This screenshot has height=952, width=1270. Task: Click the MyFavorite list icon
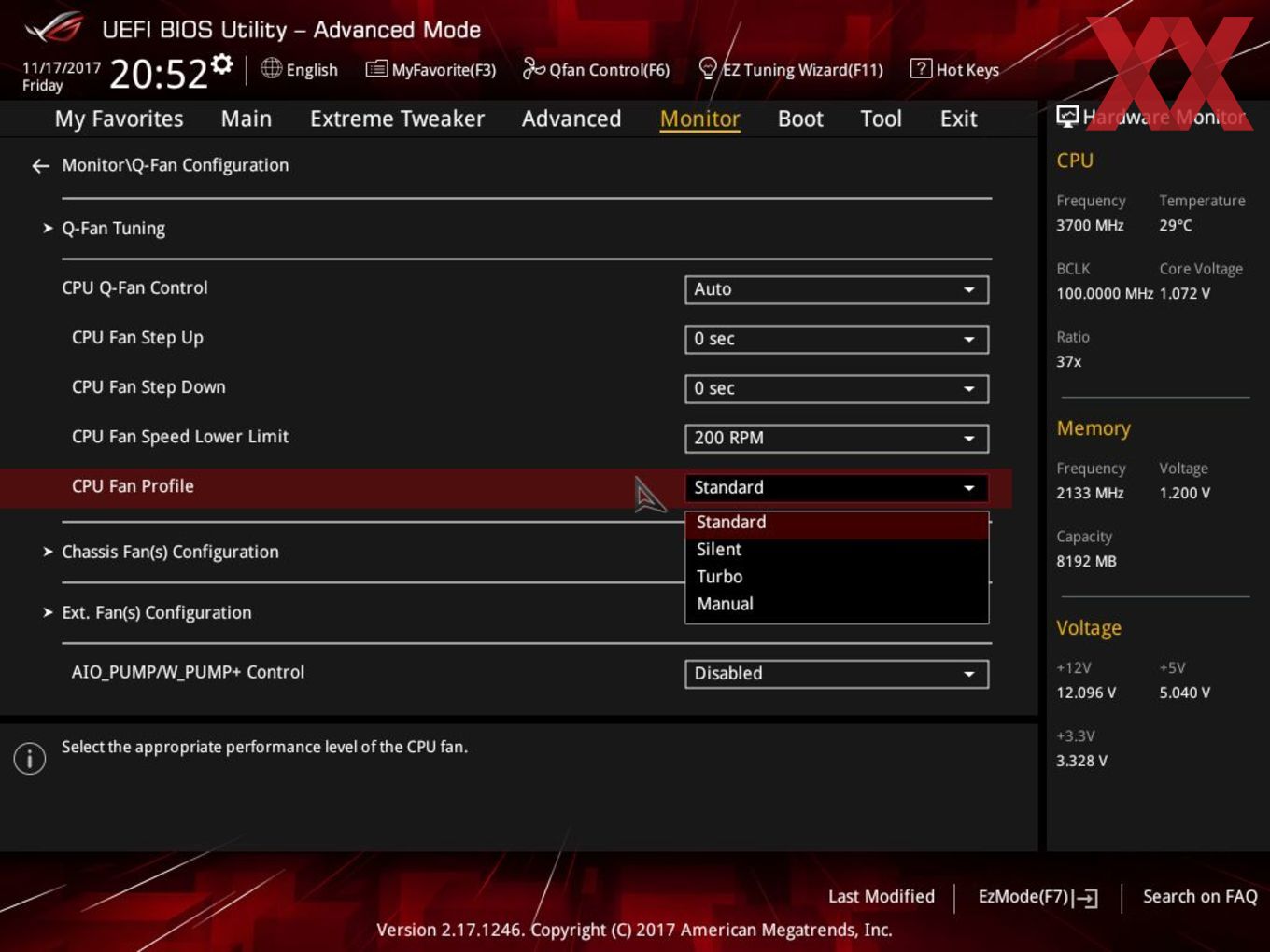click(x=376, y=69)
